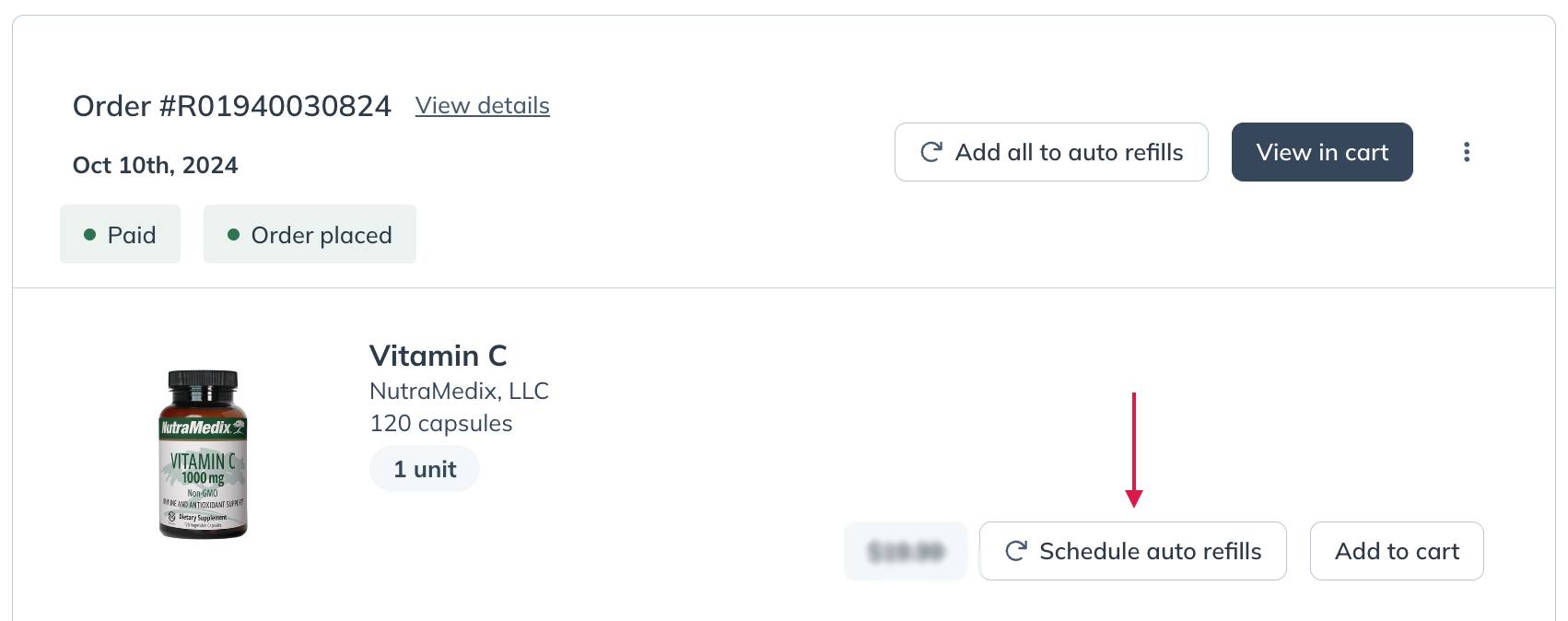The height and width of the screenshot is (621, 1568).
Task: Add Vitamin C to cart
Action: tap(1397, 551)
